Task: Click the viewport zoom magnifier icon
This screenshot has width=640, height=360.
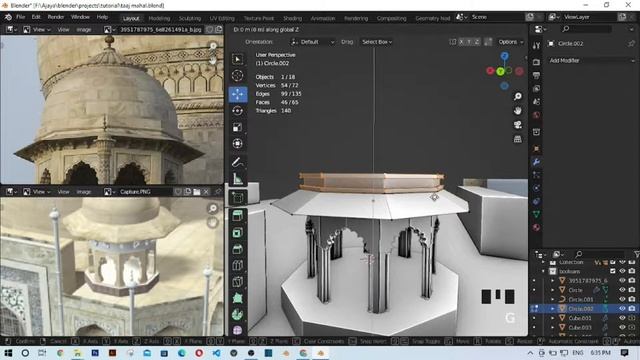Action: click(x=518, y=96)
